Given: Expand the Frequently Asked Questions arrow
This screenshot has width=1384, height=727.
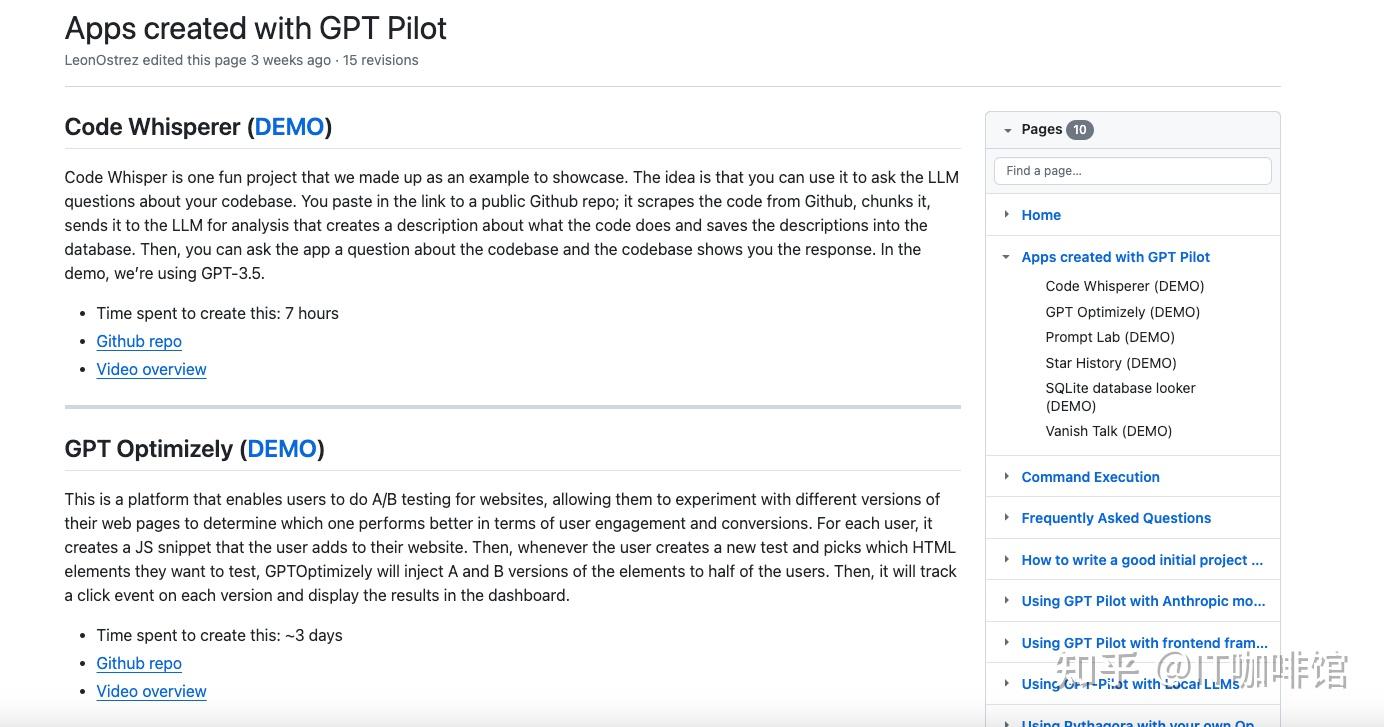Looking at the screenshot, I should tap(1007, 518).
